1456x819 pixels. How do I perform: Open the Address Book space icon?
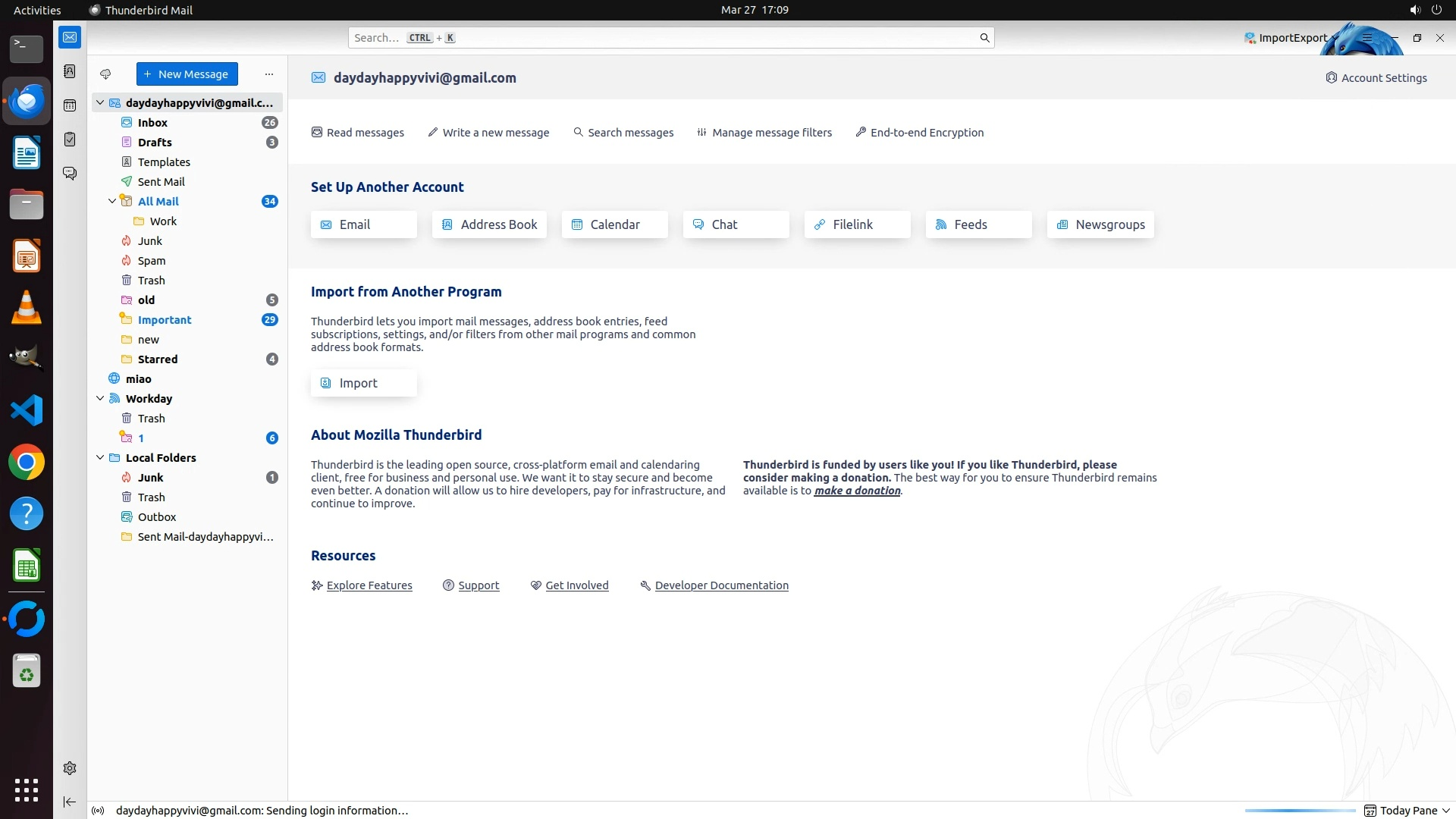[70, 71]
